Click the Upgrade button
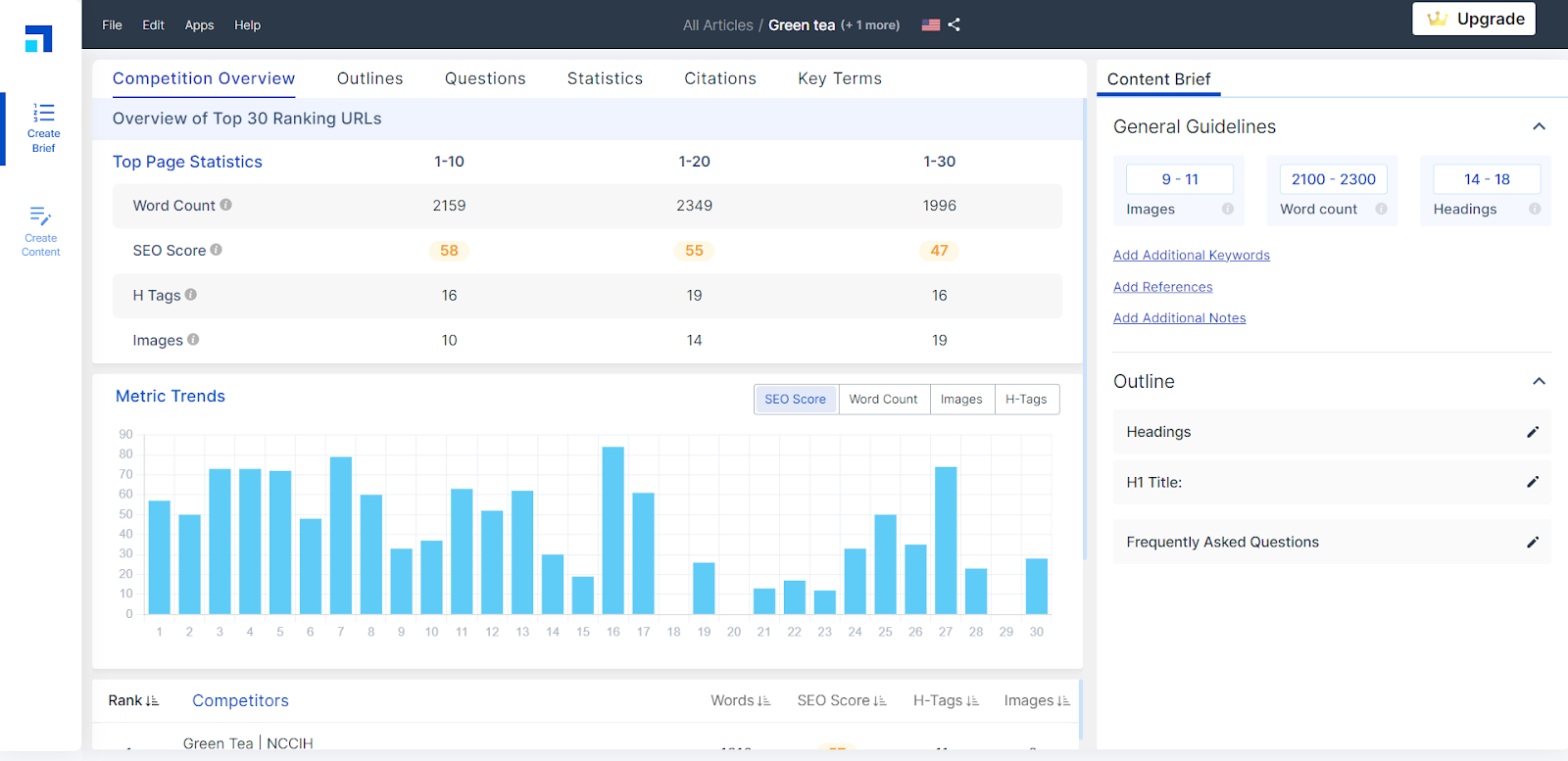Viewport: 1568px width, 761px height. [x=1474, y=19]
